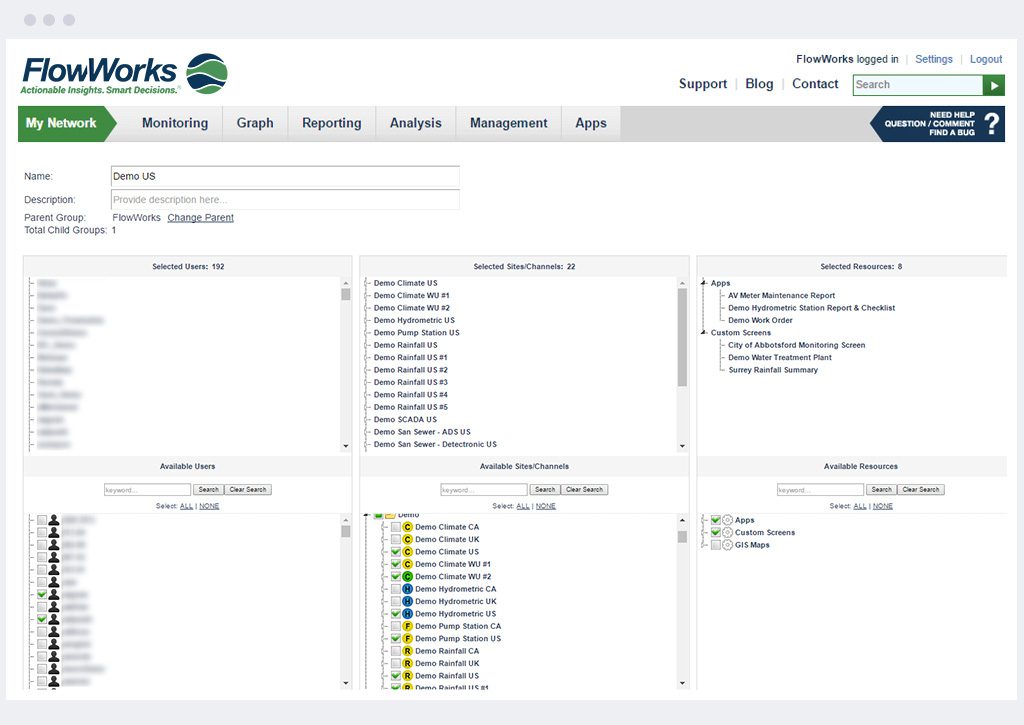Click Search button under Available Resources
The width and height of the screenshot is (1024, 725).
tap(882, 490)
